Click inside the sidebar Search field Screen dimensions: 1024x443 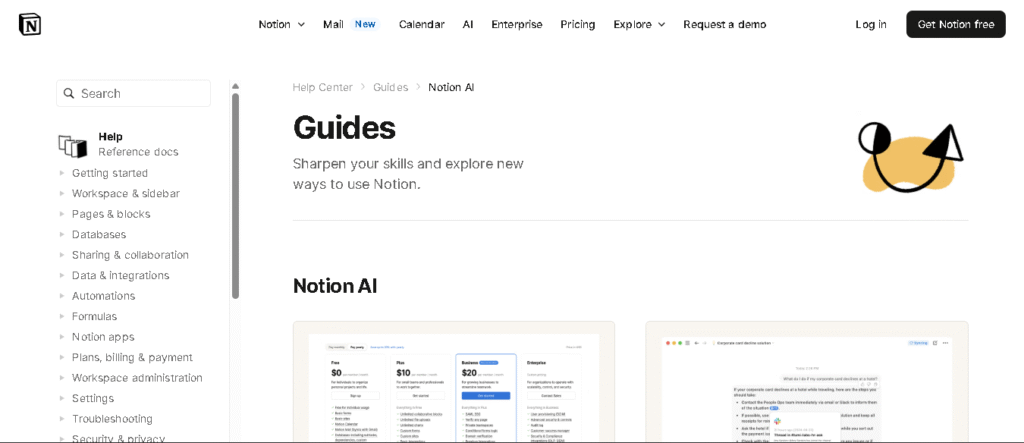140,93
